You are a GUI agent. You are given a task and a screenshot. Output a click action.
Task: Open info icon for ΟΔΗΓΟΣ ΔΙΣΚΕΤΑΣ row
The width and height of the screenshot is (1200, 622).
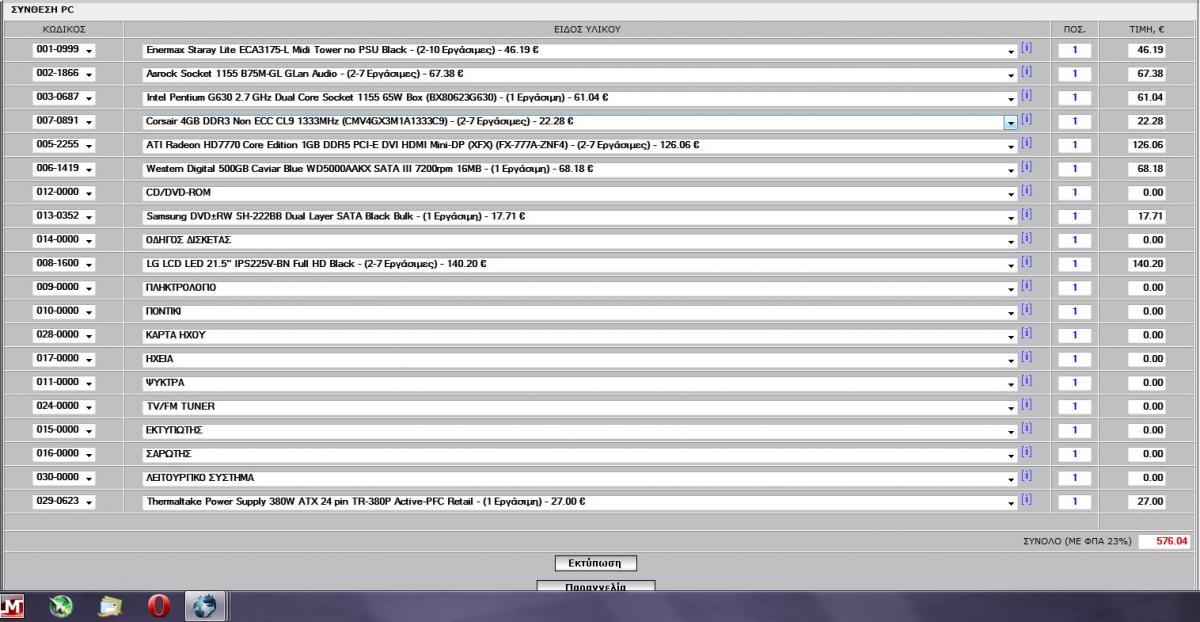point(1026,238)
